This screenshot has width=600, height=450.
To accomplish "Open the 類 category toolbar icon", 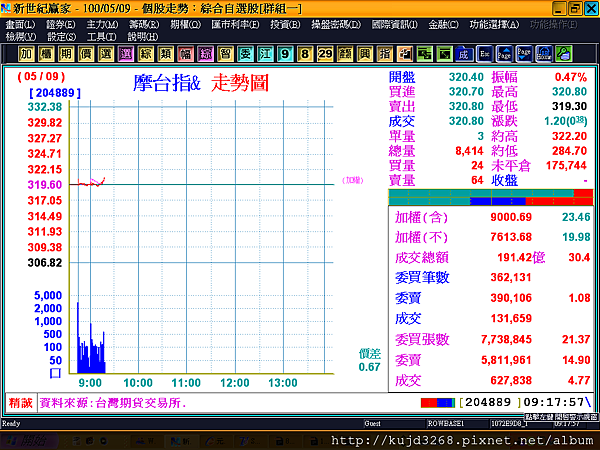I will [165, 54].
